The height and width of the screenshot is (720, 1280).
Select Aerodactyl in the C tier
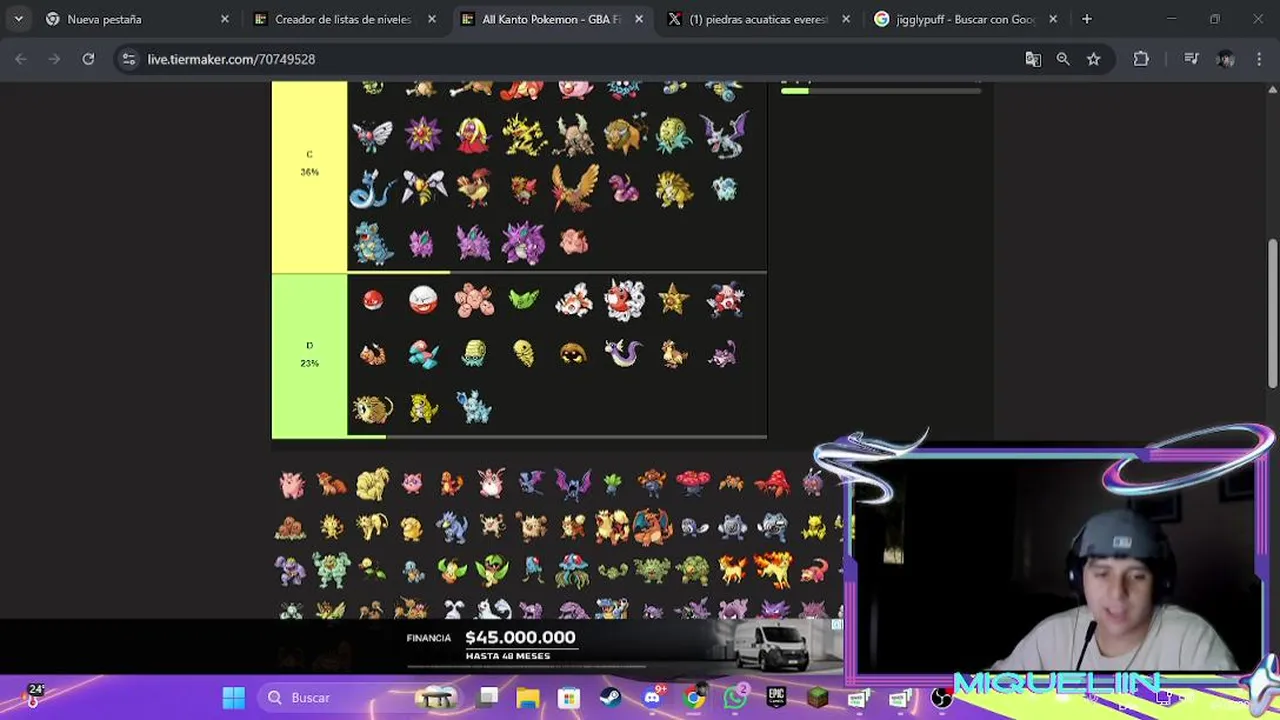(726, 135)
